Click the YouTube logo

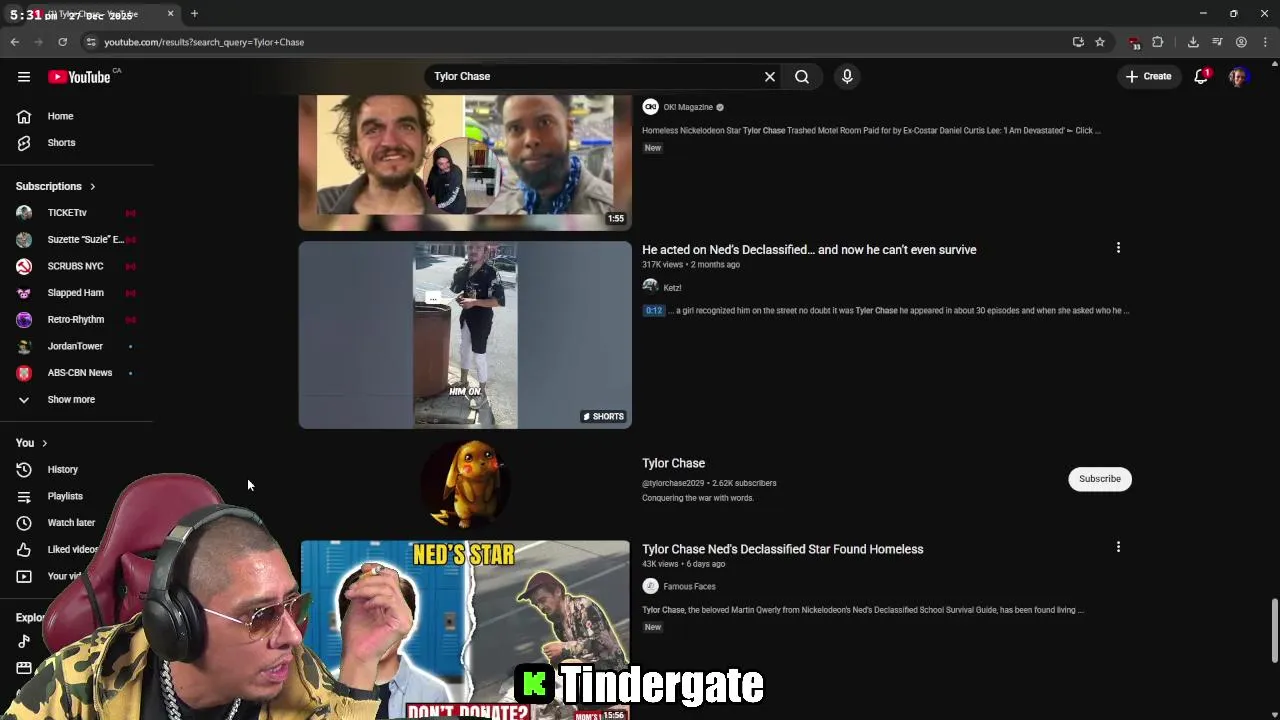click(79, 77)
